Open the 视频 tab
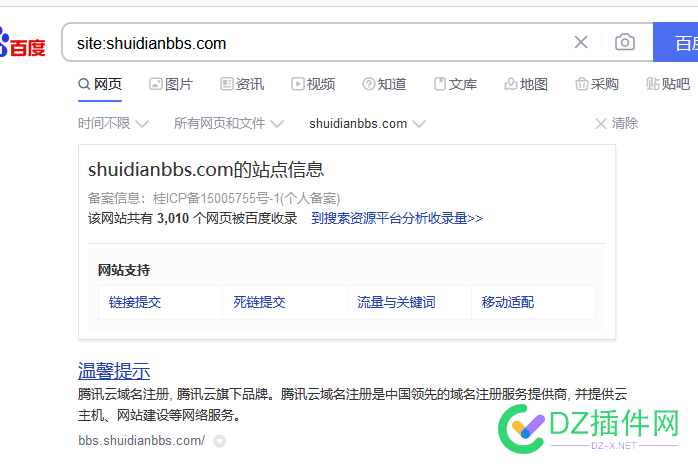 pyautogui.click(x=313, y=84)
